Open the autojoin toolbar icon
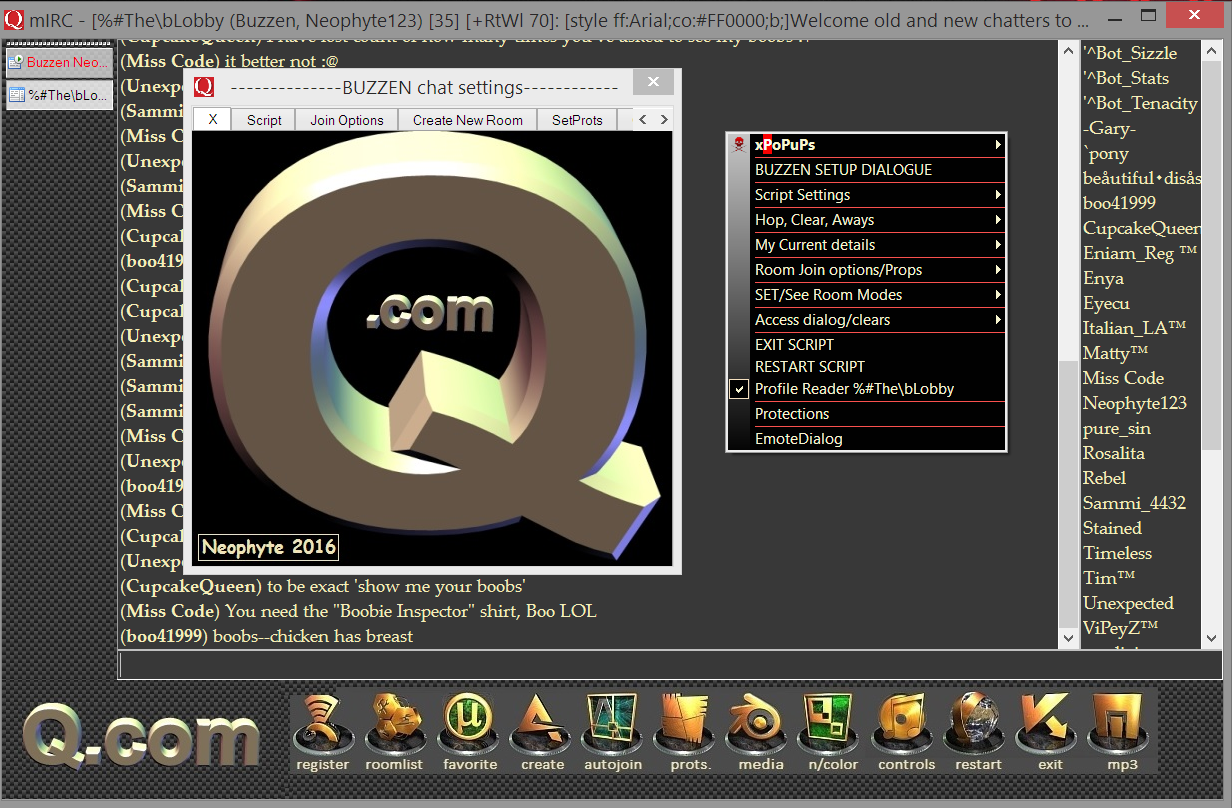1232x808 pixels. click(614, 732)
